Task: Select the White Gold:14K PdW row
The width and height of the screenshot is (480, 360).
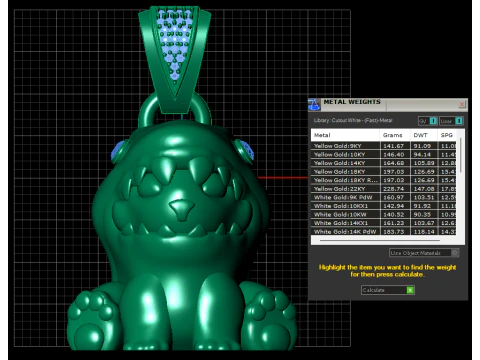Action: pos(384,232)
